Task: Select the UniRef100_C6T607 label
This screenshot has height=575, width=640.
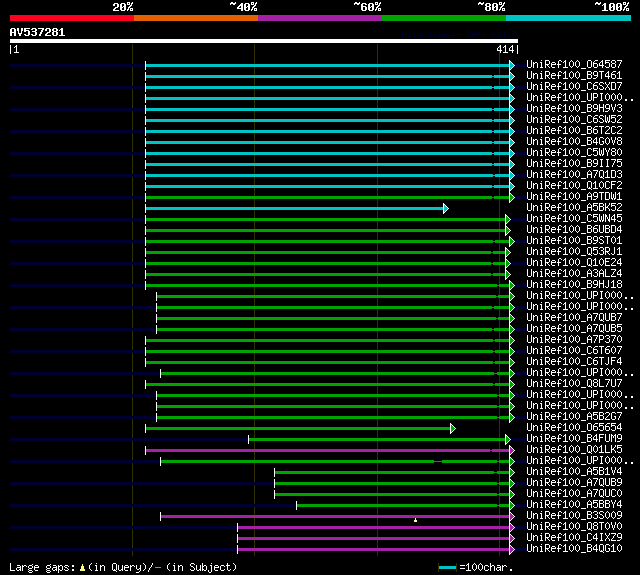Action: pos(574,351)
